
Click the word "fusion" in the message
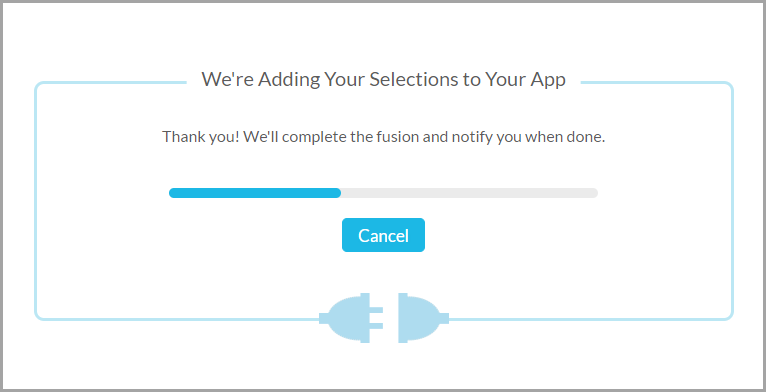click(391, 136)
